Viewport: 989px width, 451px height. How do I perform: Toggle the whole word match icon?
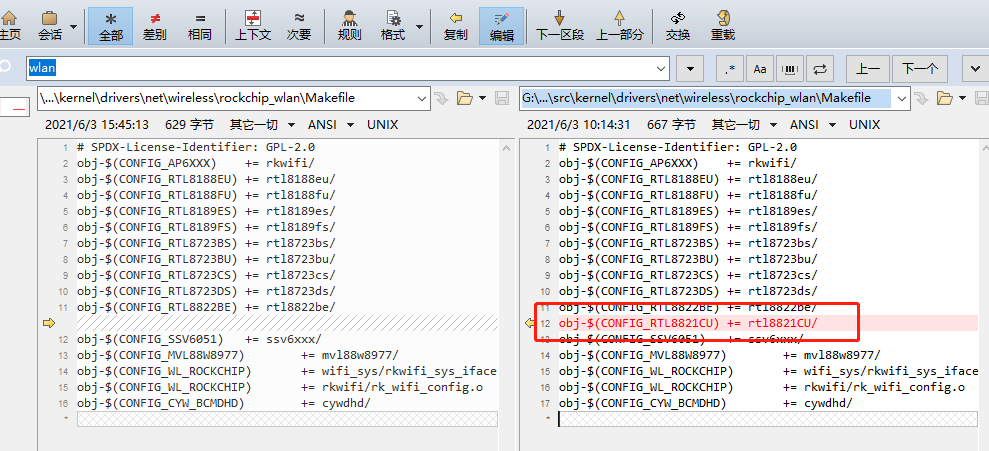790,68
